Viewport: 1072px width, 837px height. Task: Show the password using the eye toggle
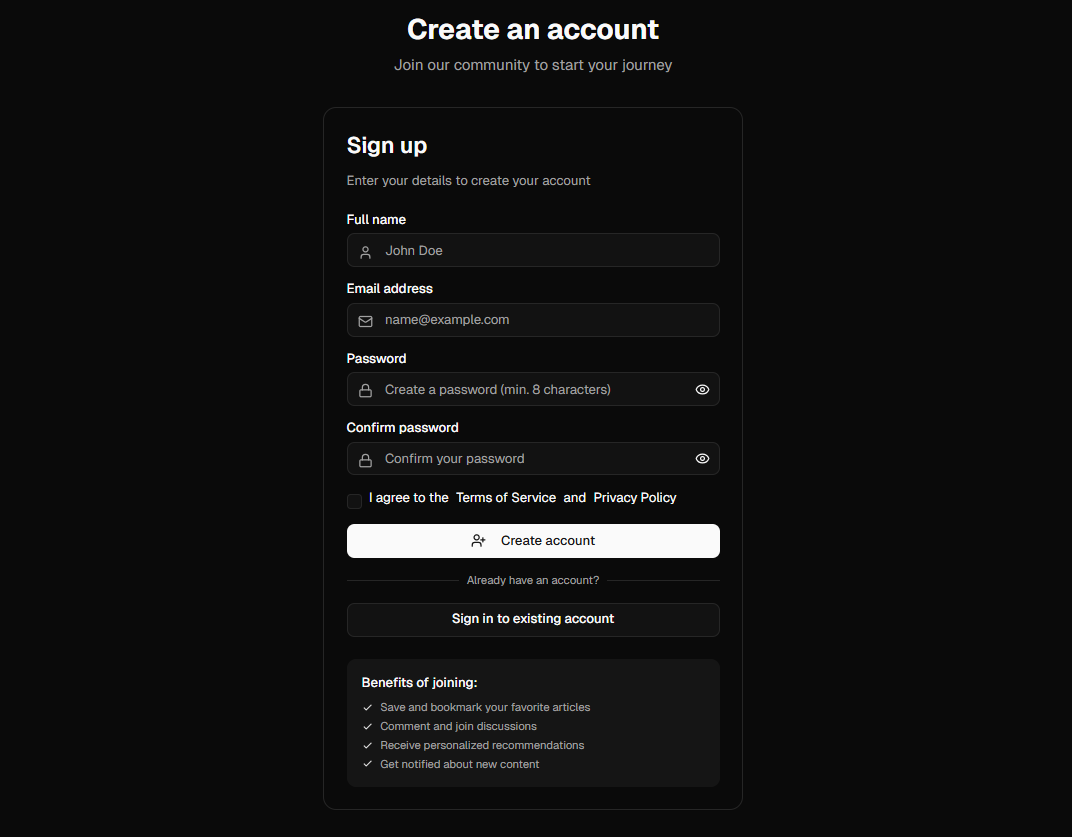pos(702,389)
